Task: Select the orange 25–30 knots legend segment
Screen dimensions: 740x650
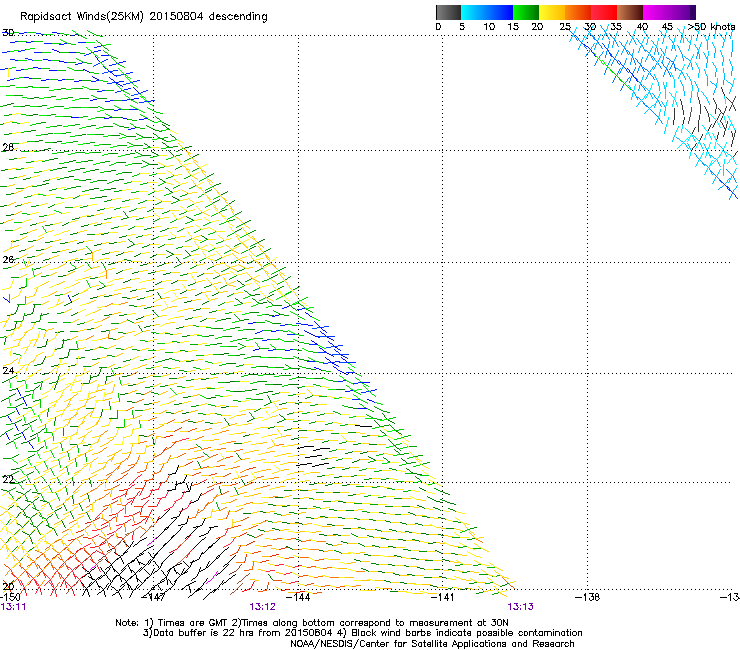Action: (x=578, y=12)
